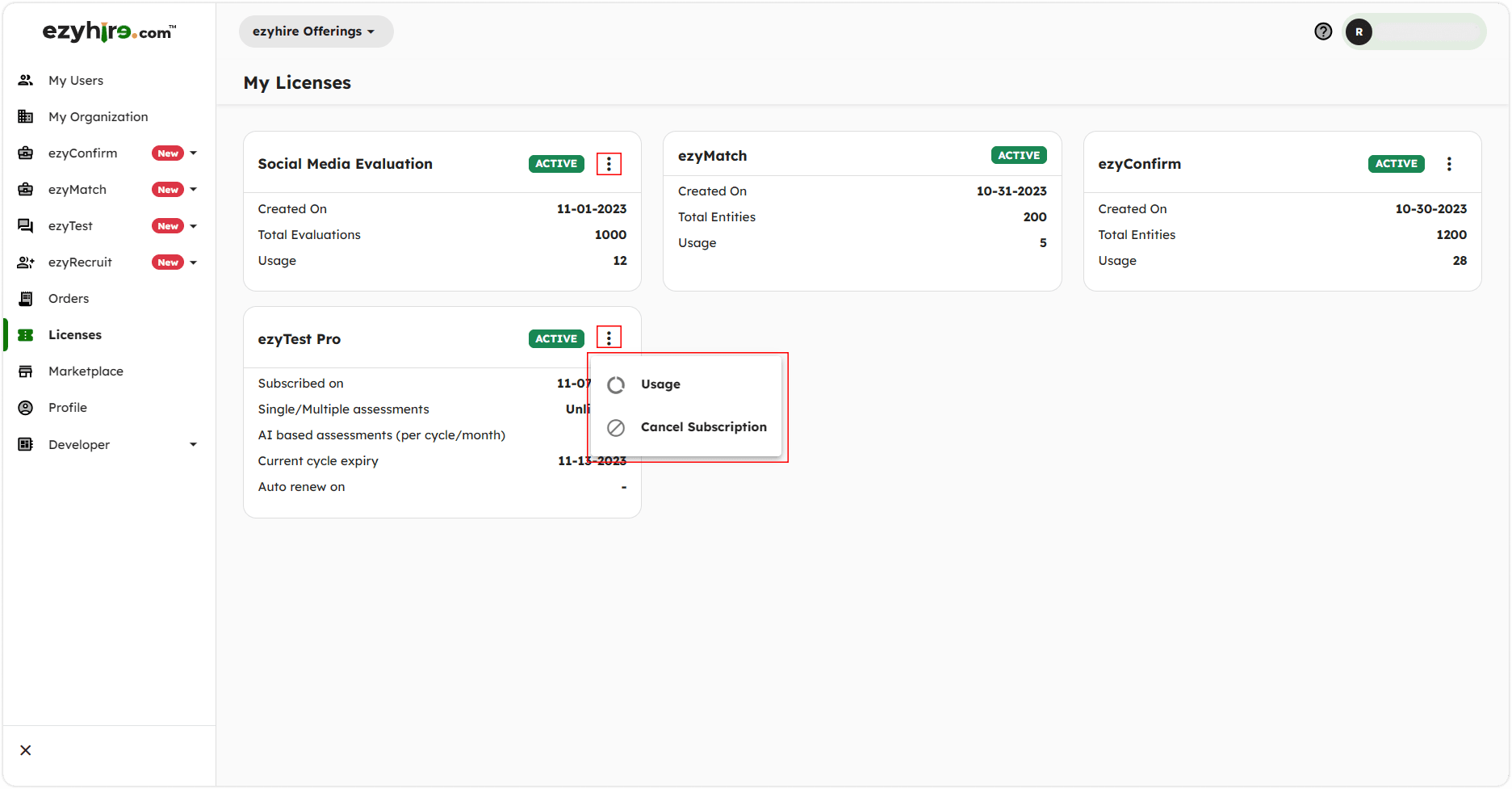Click the Marketplace storefront icon
Screen dimensions: 1512x789
pyautogui.click(x=26, y=371)
